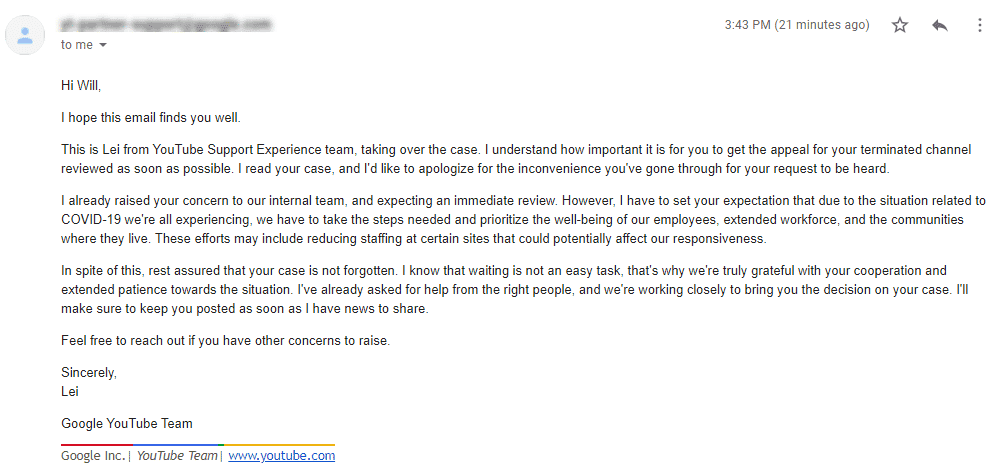Click the 3:43 PM timestamp
Viewport: 996px width, 473px height.
797,25
